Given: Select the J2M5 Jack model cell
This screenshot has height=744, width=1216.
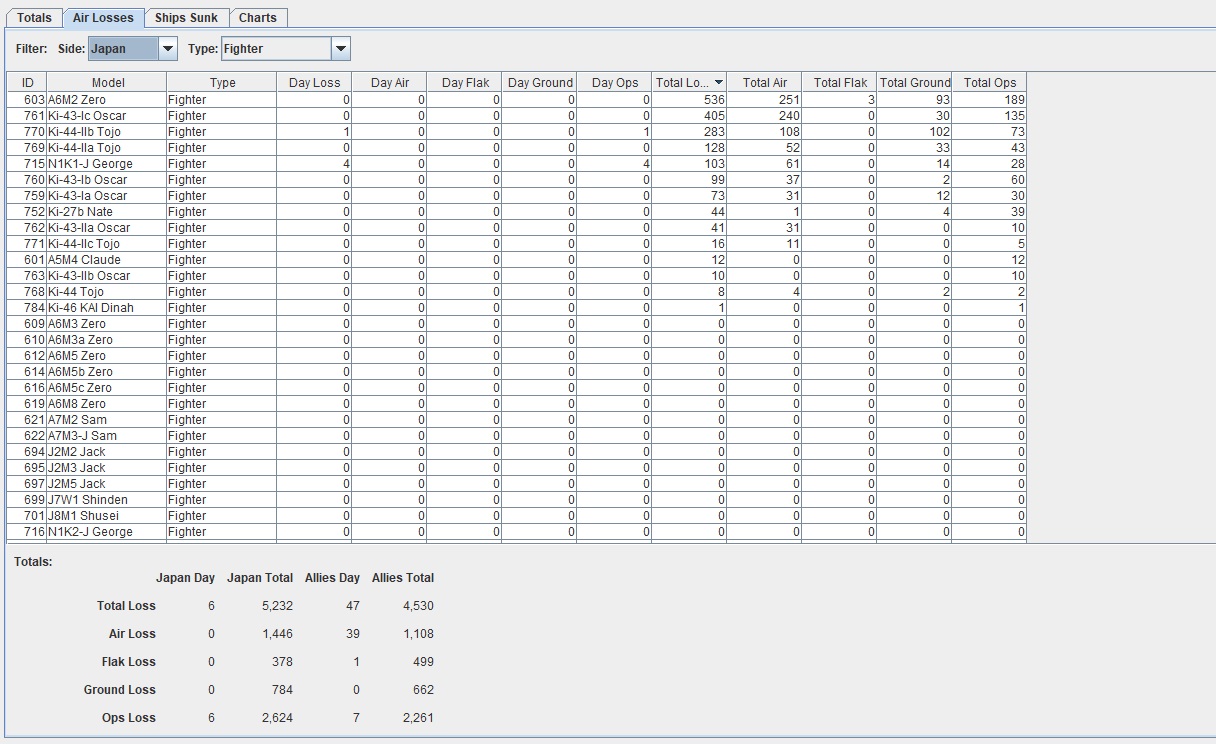Looking at the screenshot, I should pyautogui.click(x=107, y=484).
